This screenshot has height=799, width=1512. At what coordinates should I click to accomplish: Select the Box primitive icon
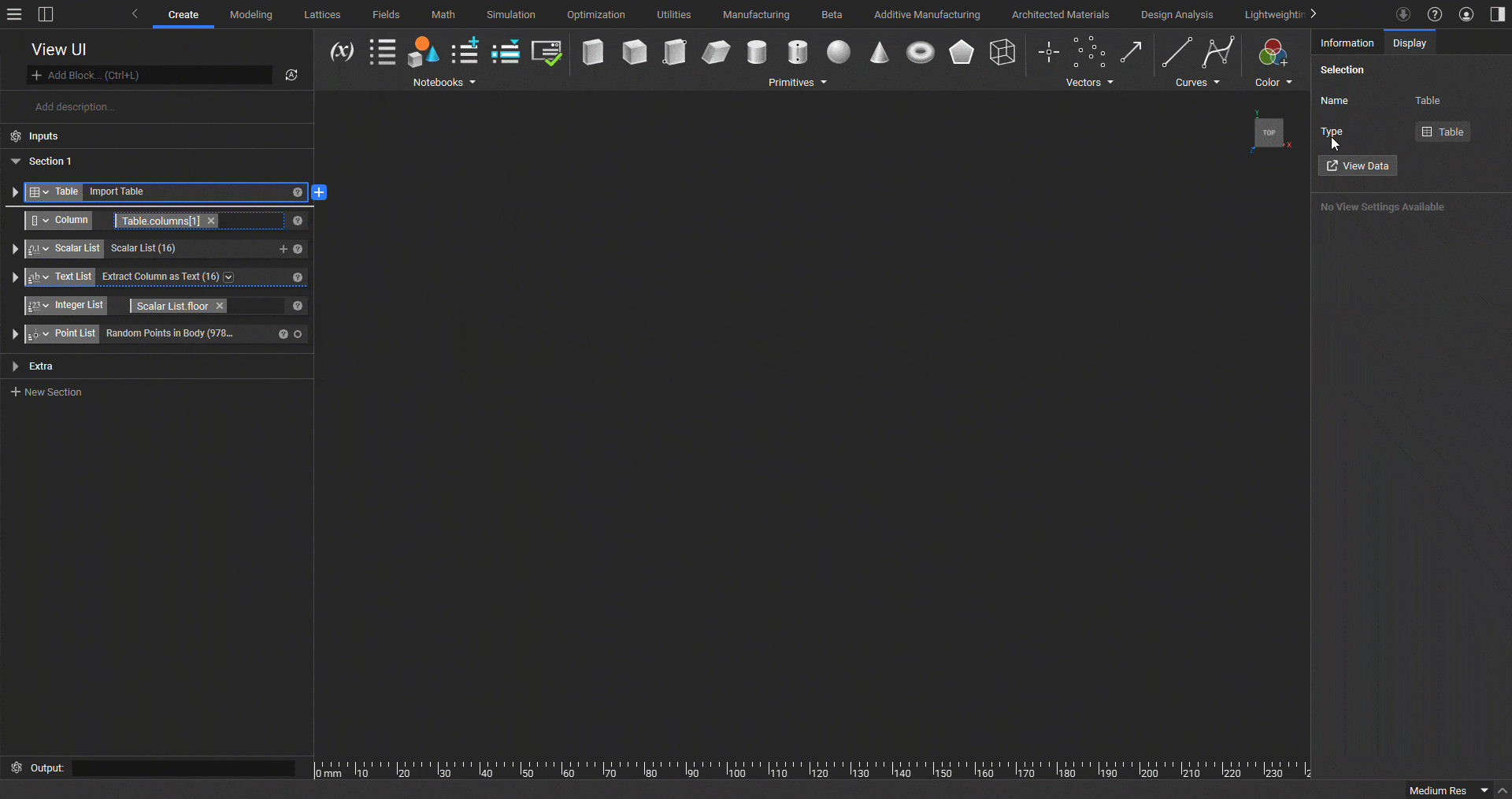tap(593, 52)
